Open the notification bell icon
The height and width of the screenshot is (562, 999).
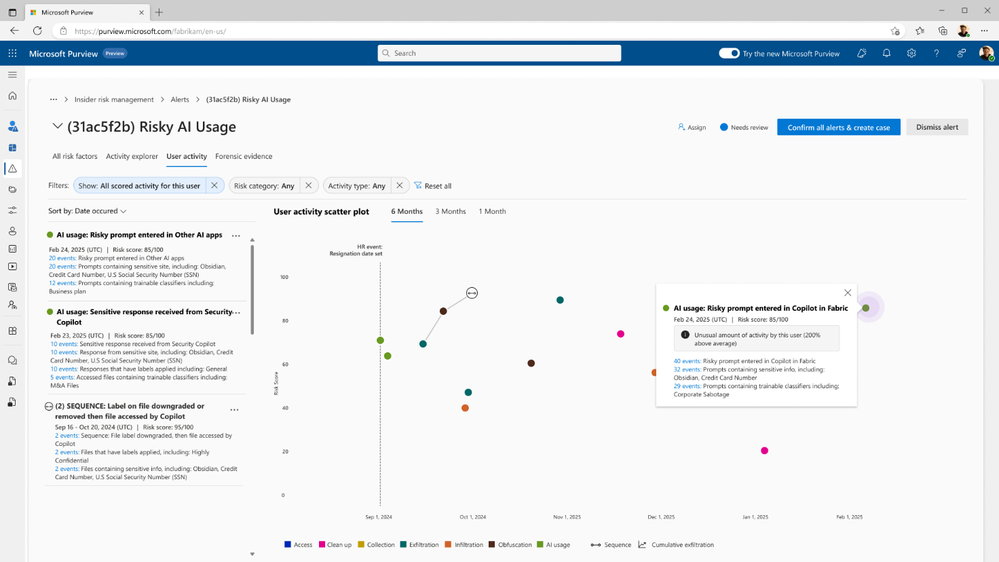(886, 54)
